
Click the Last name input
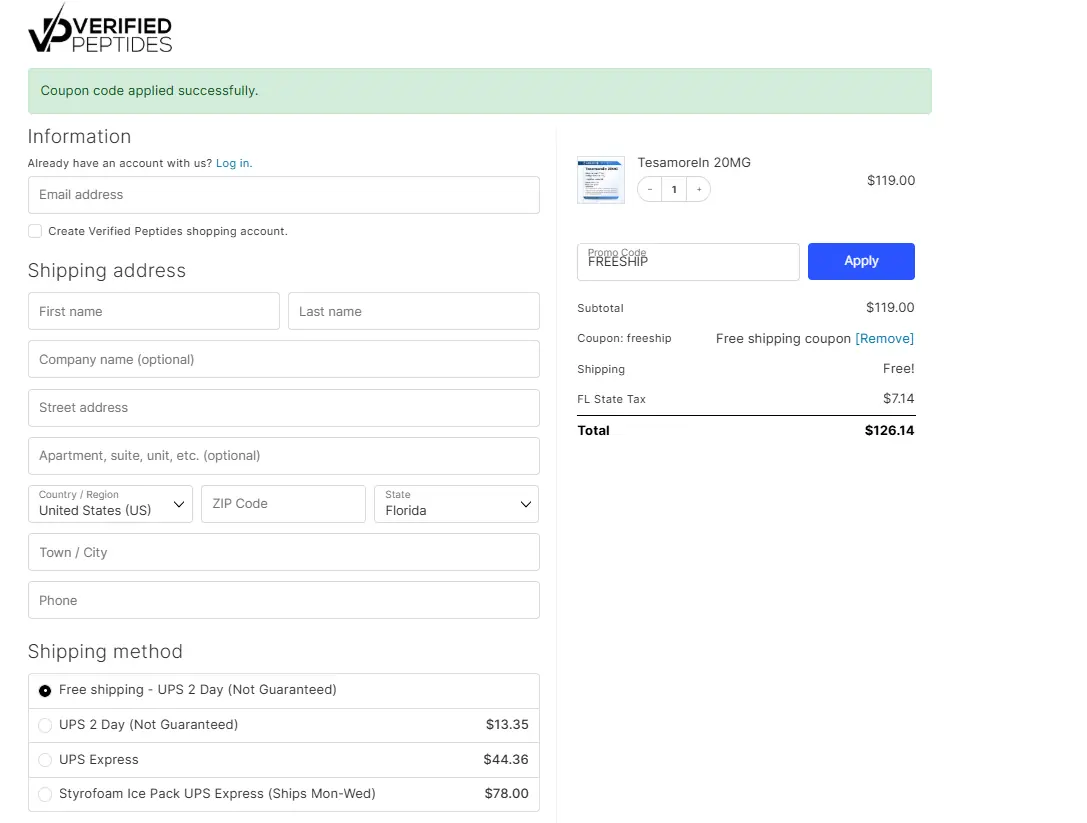[413, 311]
